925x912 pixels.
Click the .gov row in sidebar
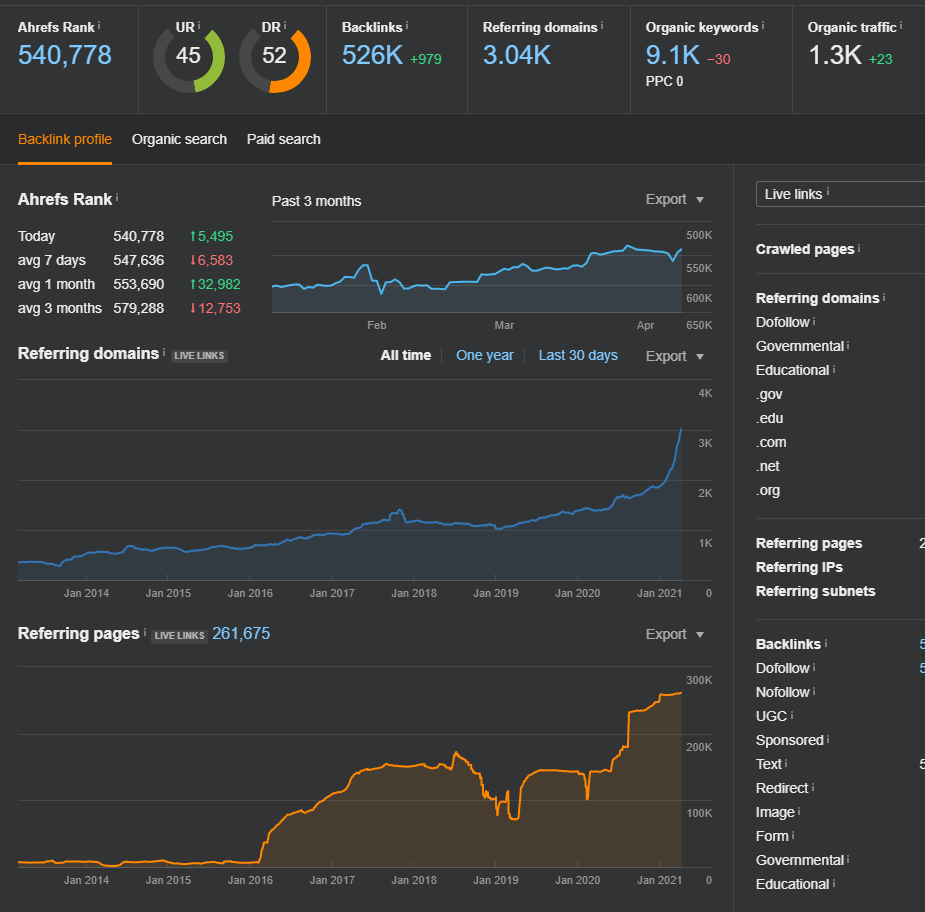pyautogui.click(x=769, y=394)
